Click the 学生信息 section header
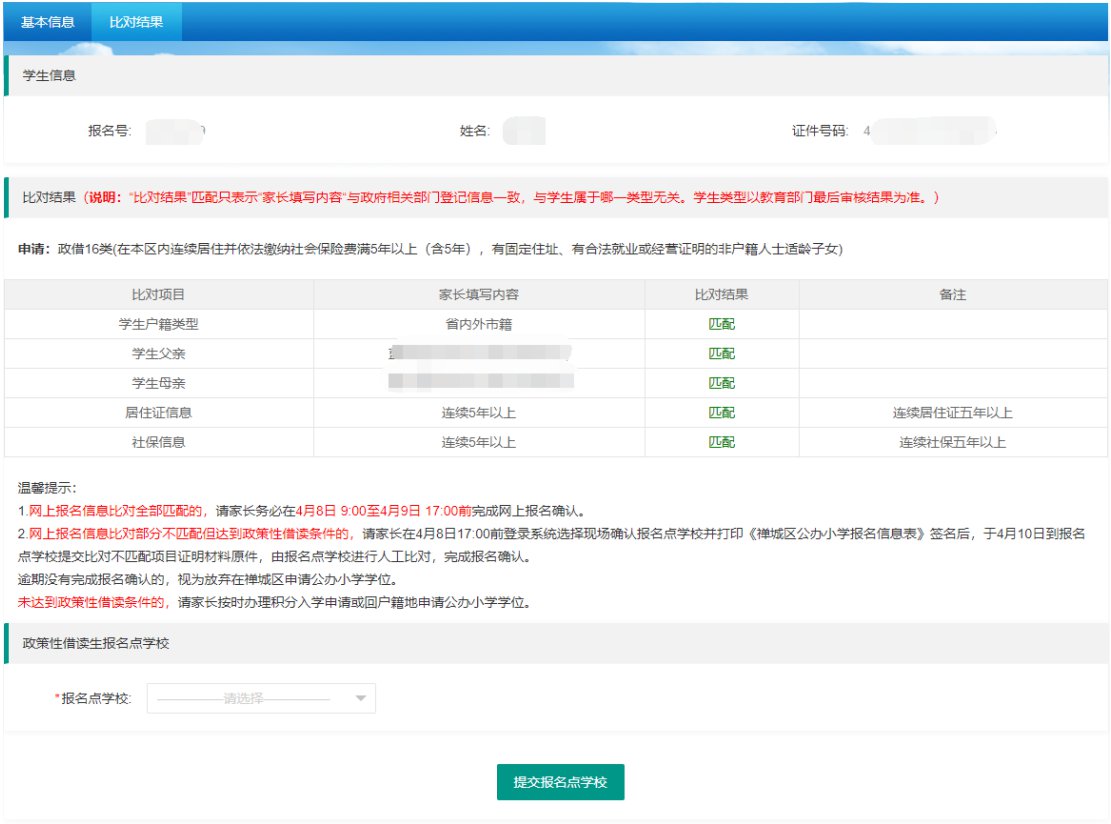This screenshot has width=1111, height=824. pos(50,75)
